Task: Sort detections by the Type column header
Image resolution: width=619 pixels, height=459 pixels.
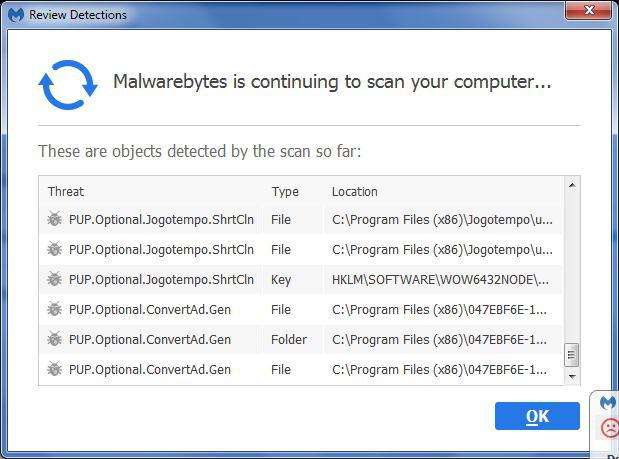Action: coord(285,191)
